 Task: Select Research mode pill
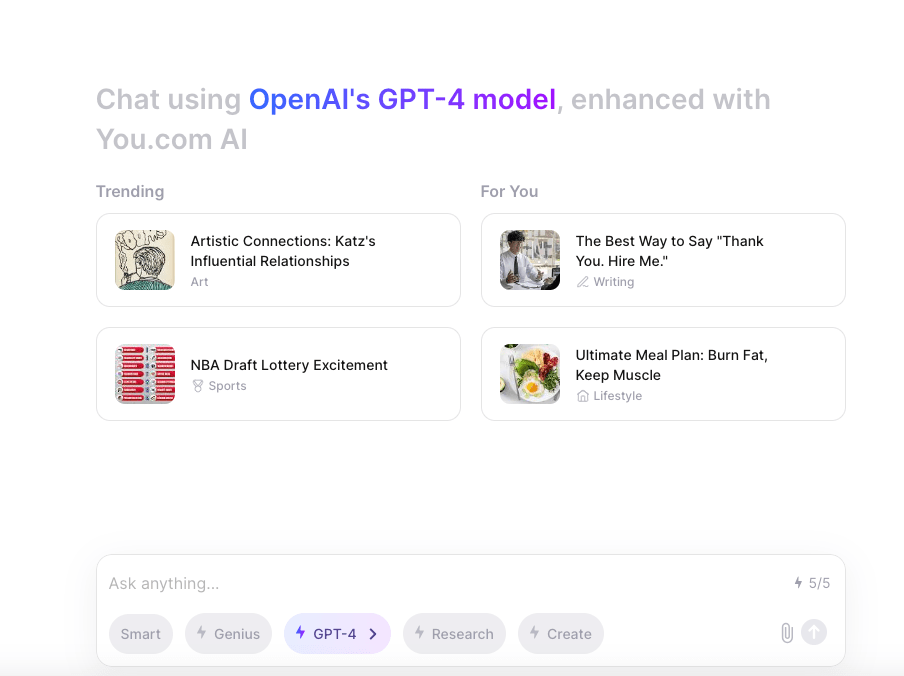click(454, 634)
